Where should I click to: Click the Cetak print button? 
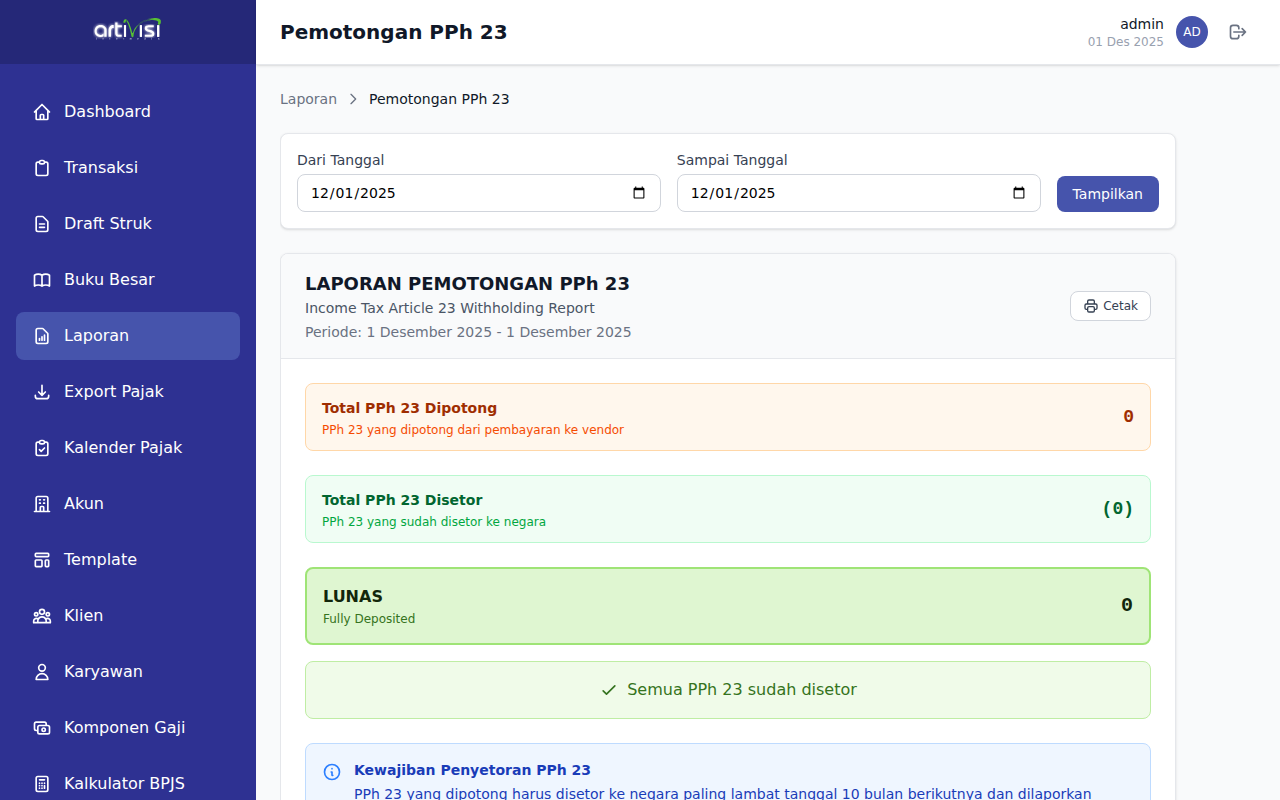(x=1110, y=306)
